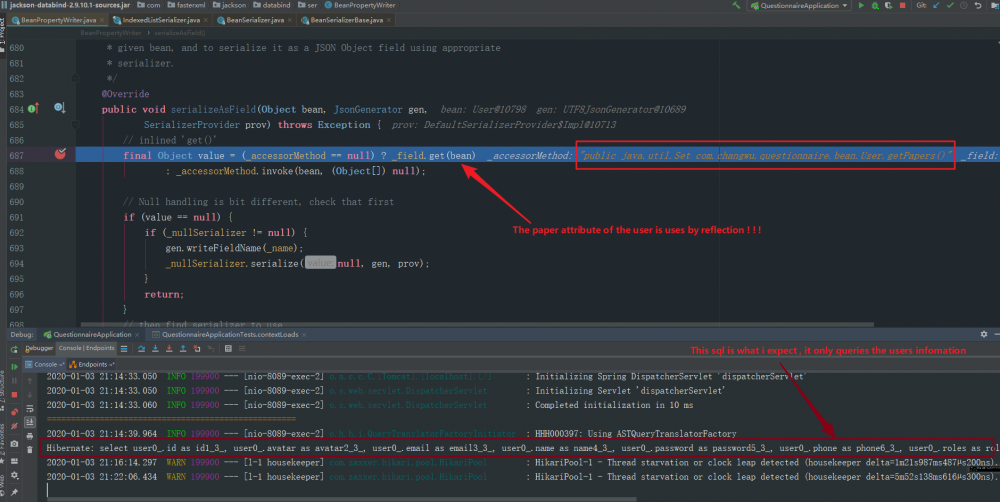The width and height of the screenshot is (1000, 502).
Task: Close the QuestionnaireApplication debug session tab
Action: [x=137, y=335]
